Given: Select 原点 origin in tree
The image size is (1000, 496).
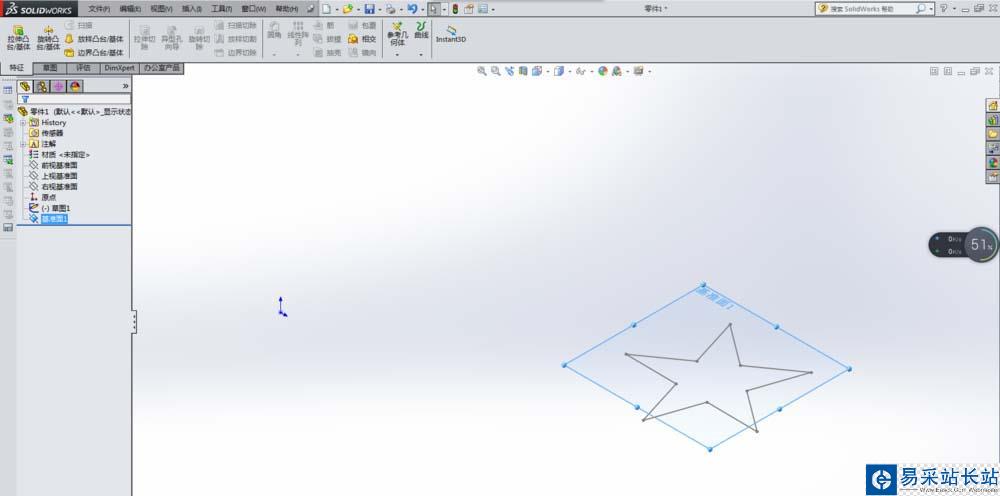Looking at the screenshot, I should point(48,198).
